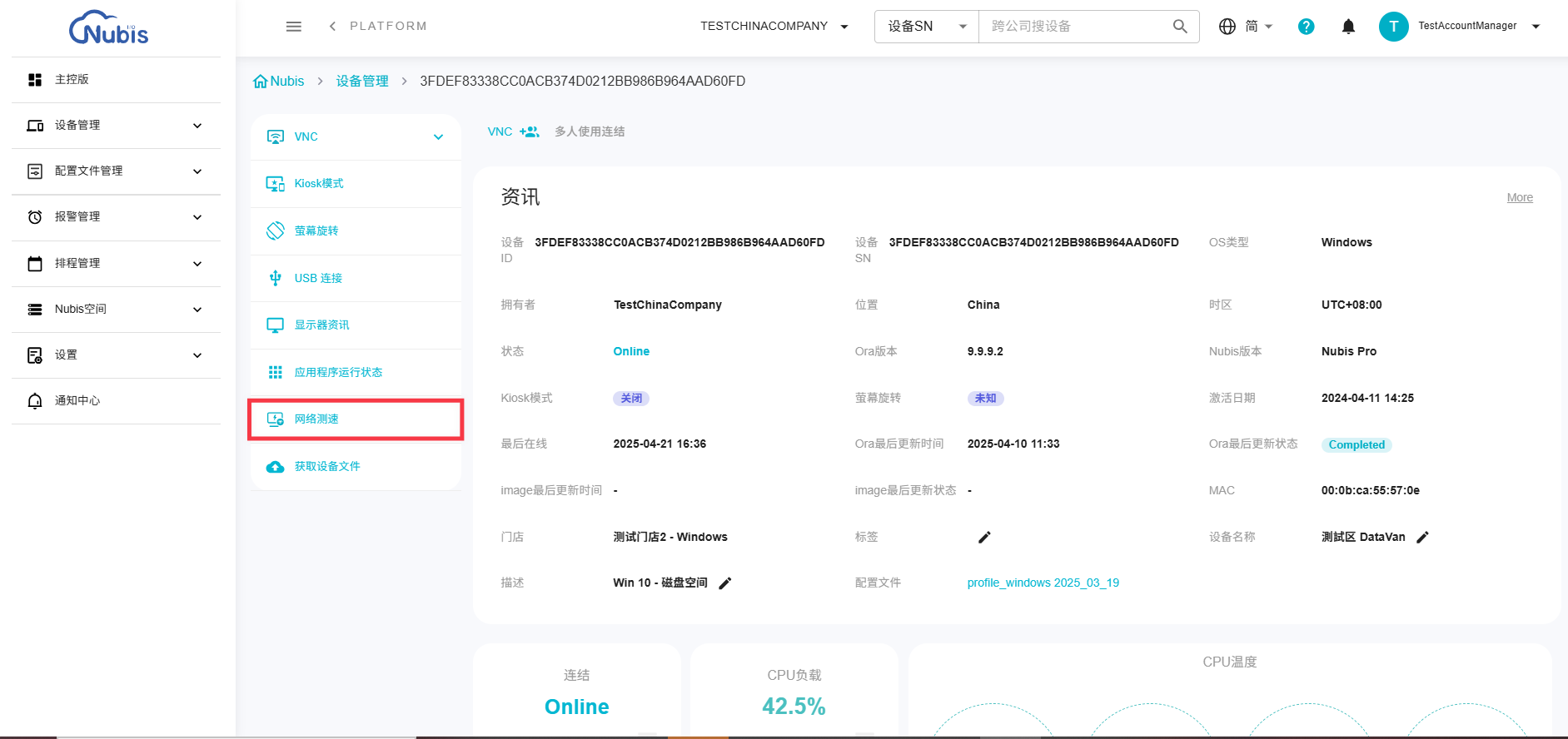
Task: Click the 获取设备文件 cloud upload icon
Action: (275, 467)
